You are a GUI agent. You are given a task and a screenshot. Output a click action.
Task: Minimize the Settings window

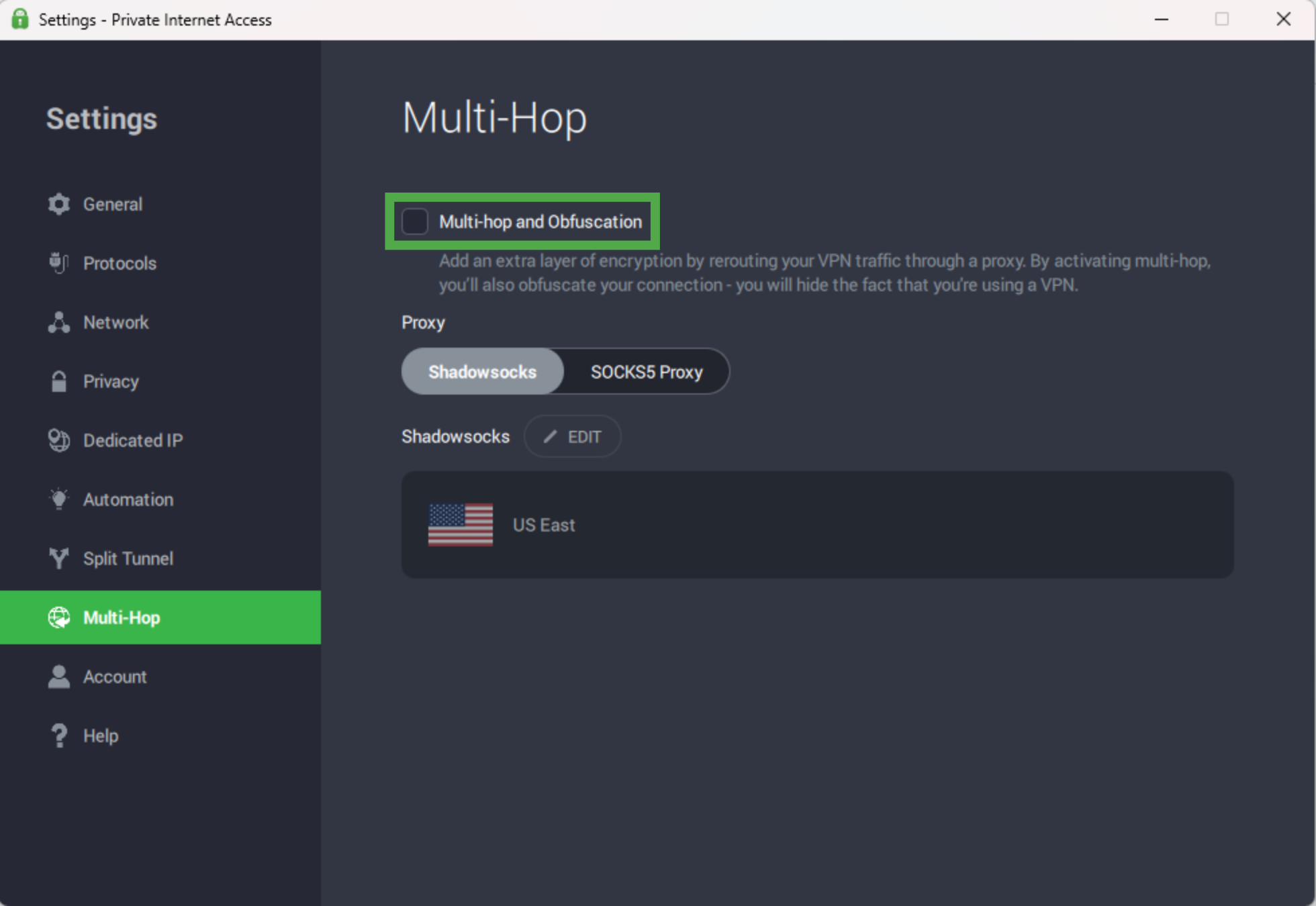[x=1162, y=19]
